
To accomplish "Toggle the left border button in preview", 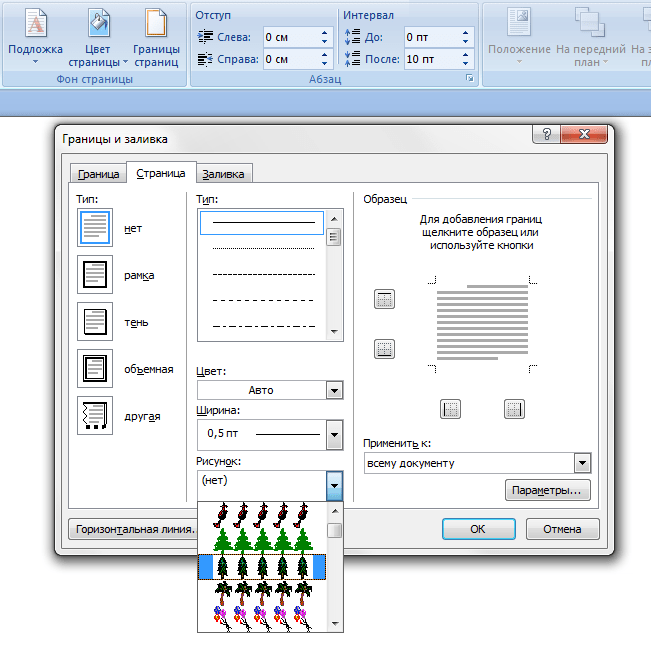I will pyautogui.click(x=451, y=408).
